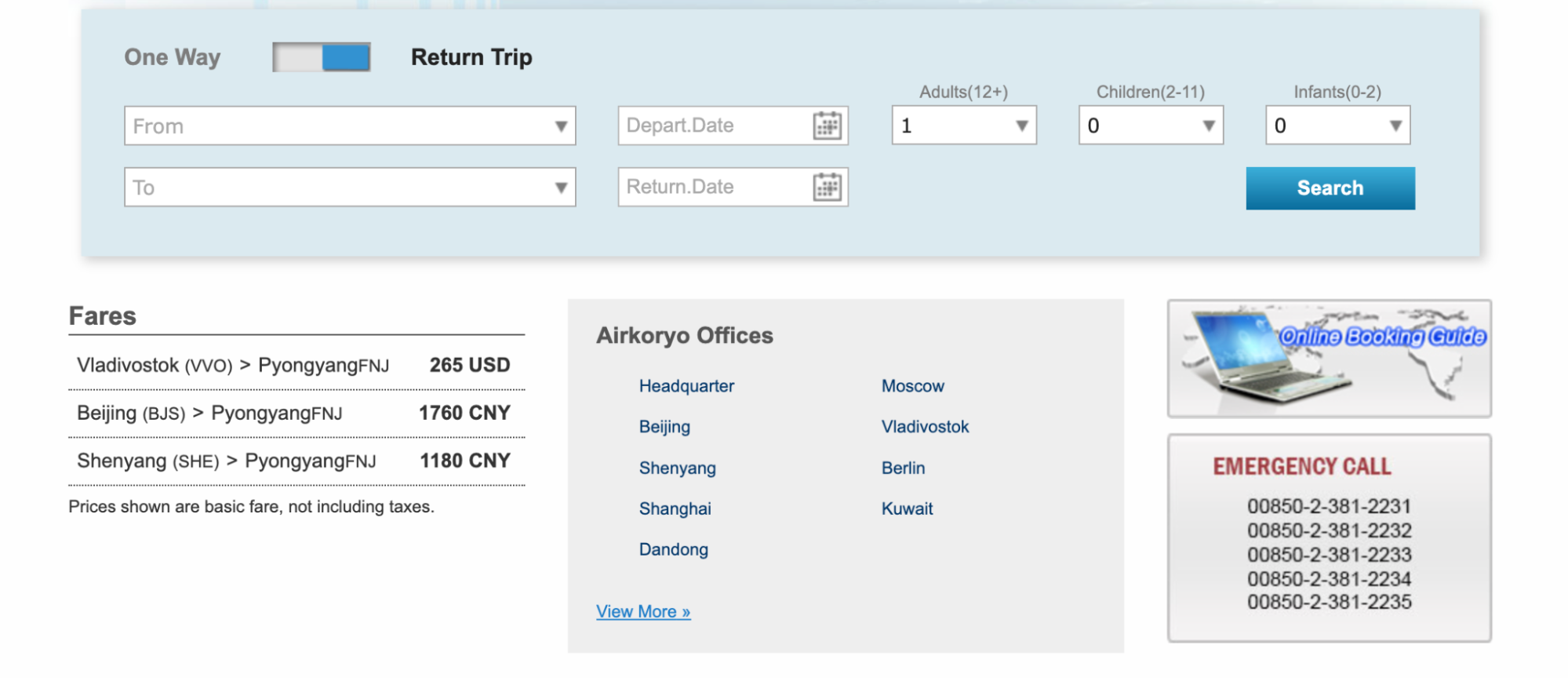Image resolution: width=1568 pixels, height=678 pixels.
Task: Open the Moscow office link
Action: 912,386
